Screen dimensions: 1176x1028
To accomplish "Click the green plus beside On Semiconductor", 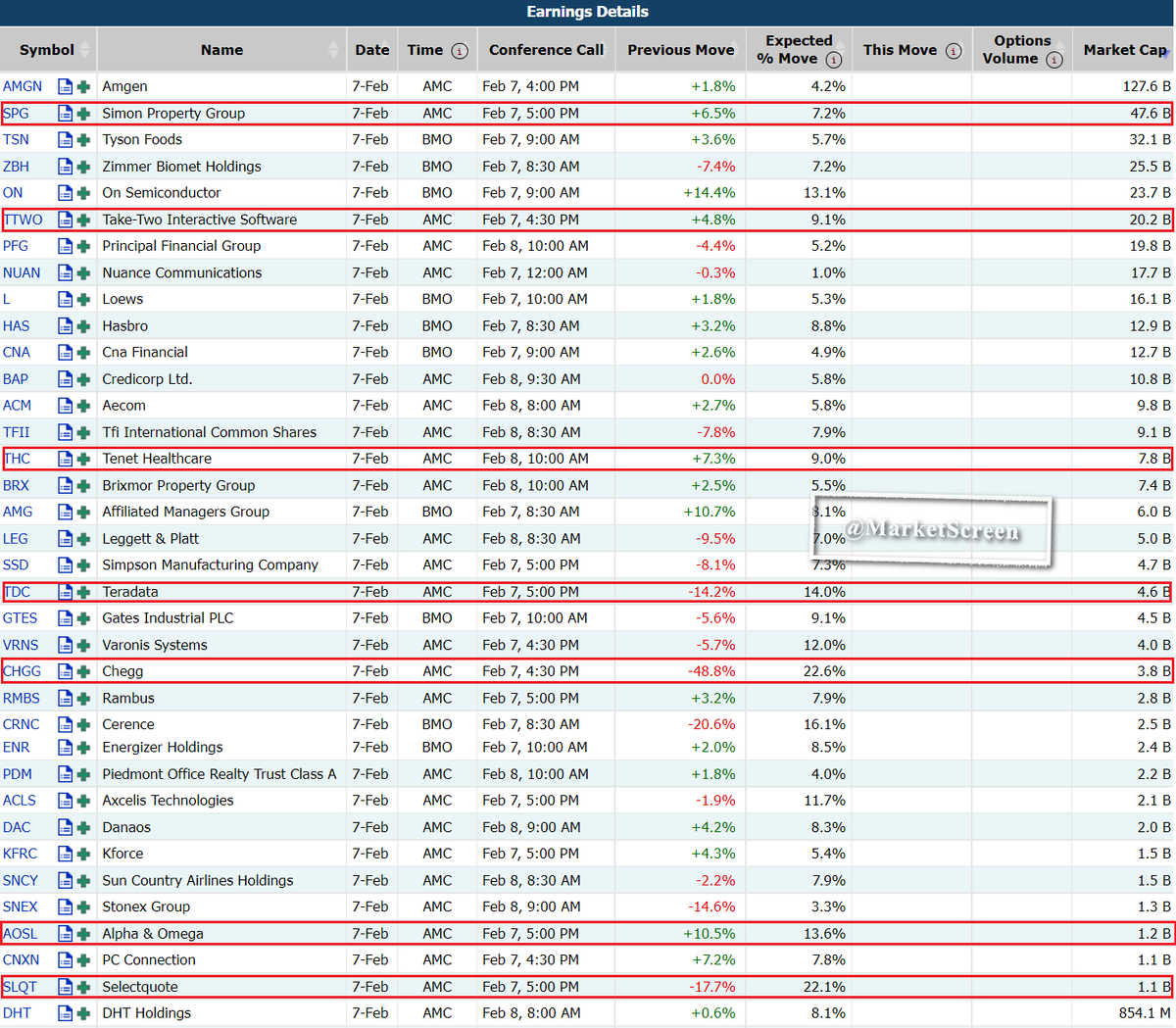I will [83, 193].
